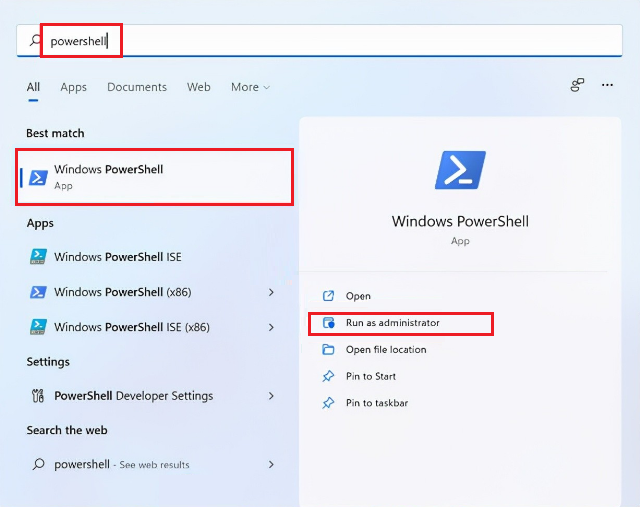Expand Windows PowerShell ISE (x86) details arrow
The width and height of the screenshot is (640, 507).
pyautogui.click(x=271, y=327)
